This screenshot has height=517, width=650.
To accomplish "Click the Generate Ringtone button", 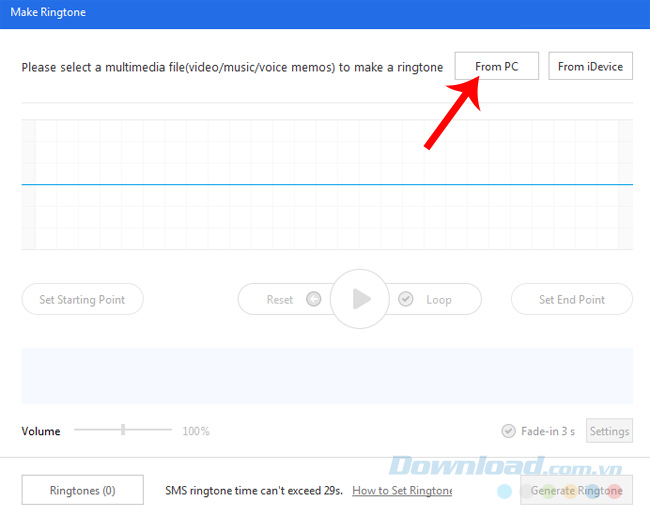I will [576, 490].
